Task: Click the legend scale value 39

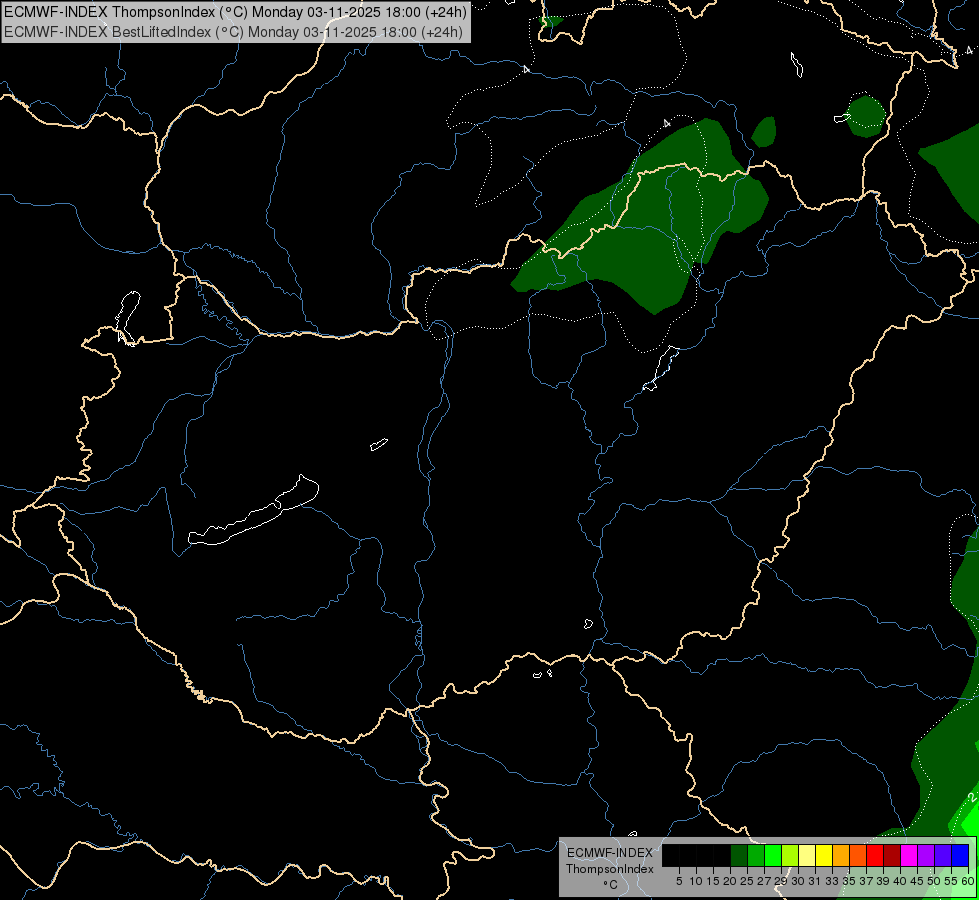Action: 883,881
